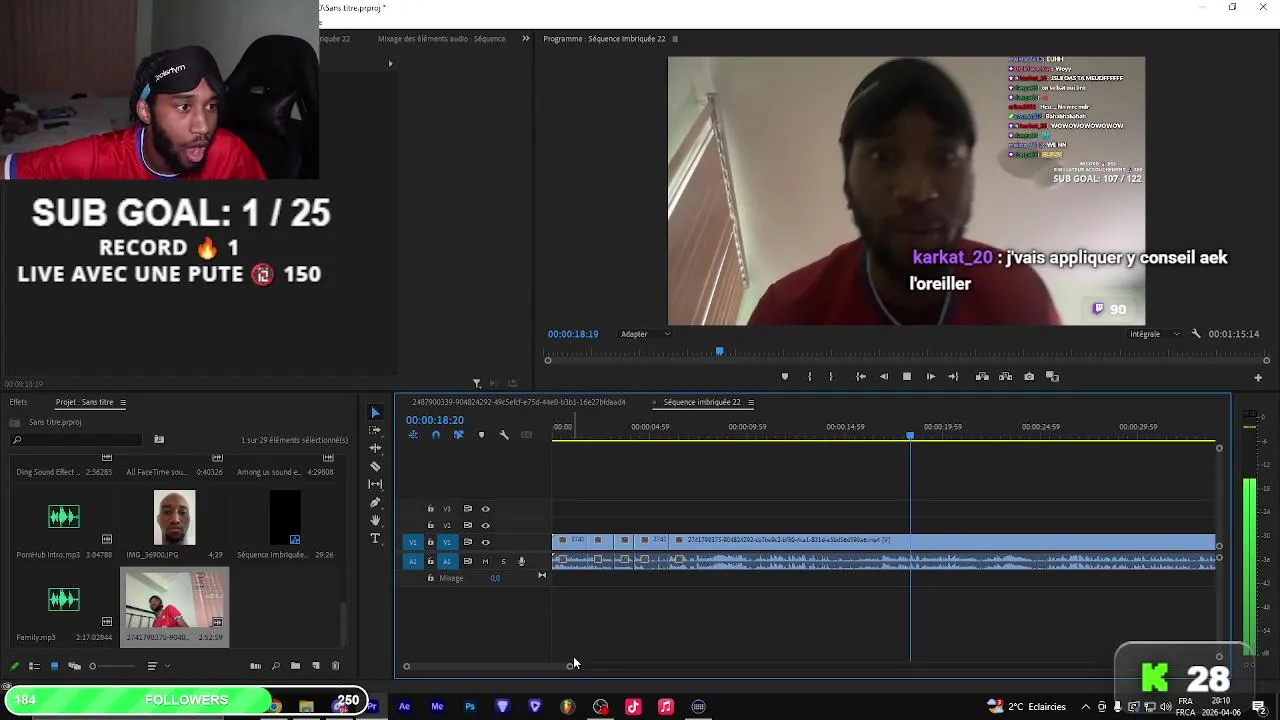Open timeline display settings wrench
This screenshot has width=1280, height=720.
[504, 435]
